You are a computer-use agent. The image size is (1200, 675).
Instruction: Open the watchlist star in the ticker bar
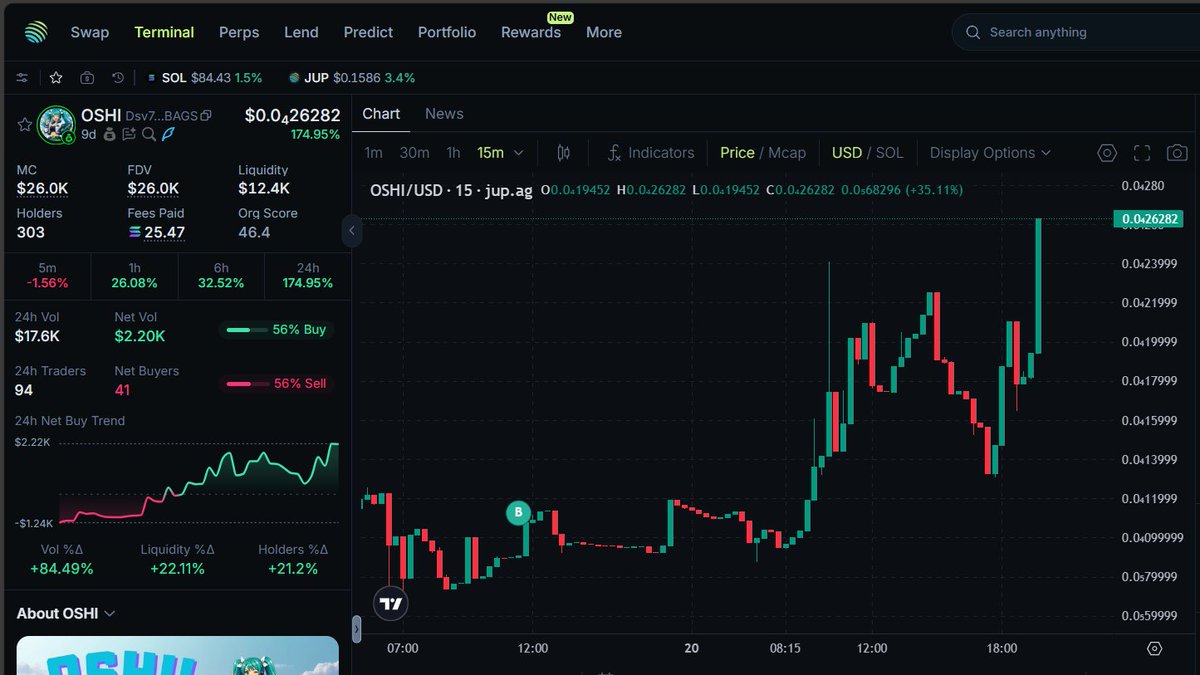tap(56, 77)
